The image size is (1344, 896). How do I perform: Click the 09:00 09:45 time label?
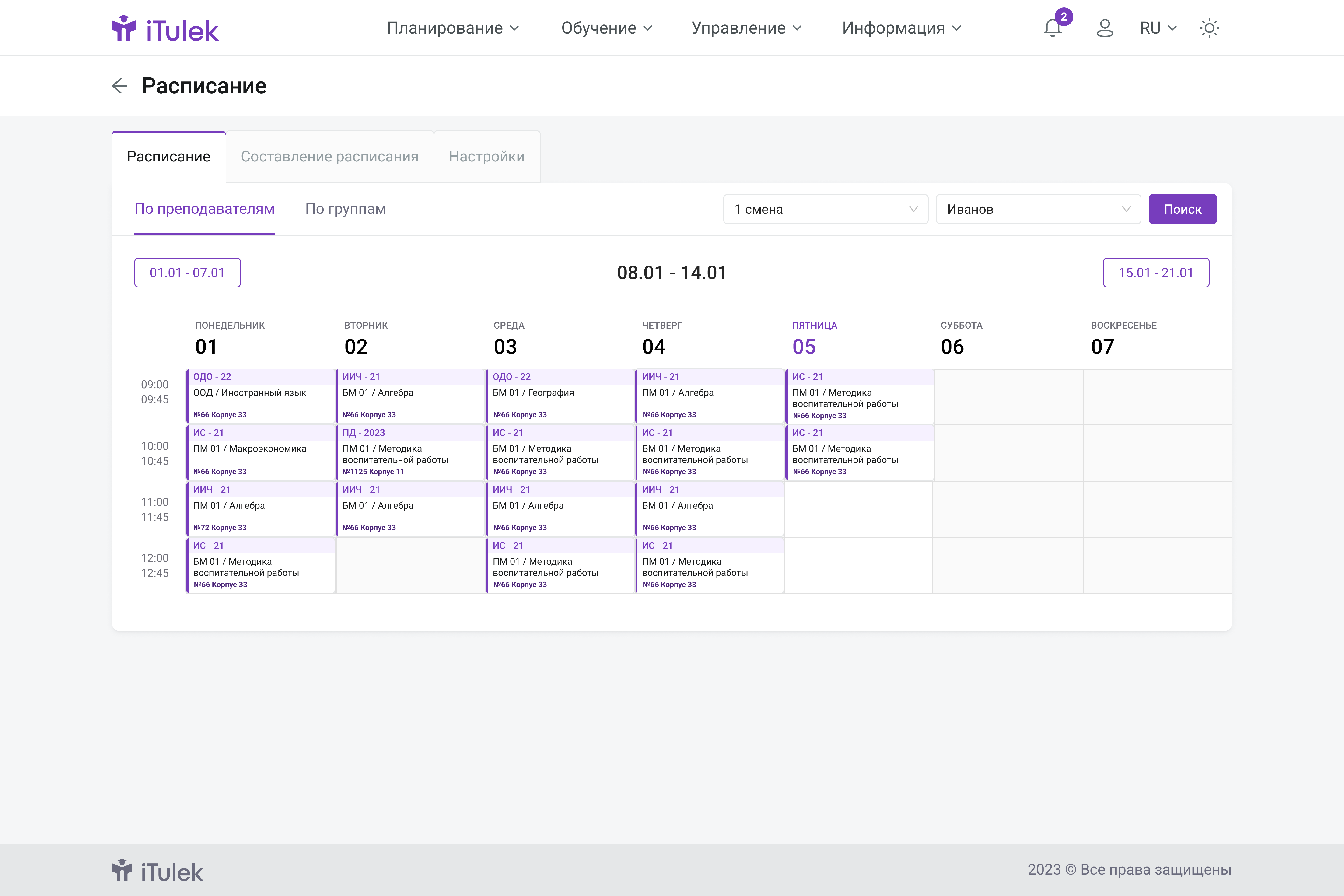[x=155, y=392]
